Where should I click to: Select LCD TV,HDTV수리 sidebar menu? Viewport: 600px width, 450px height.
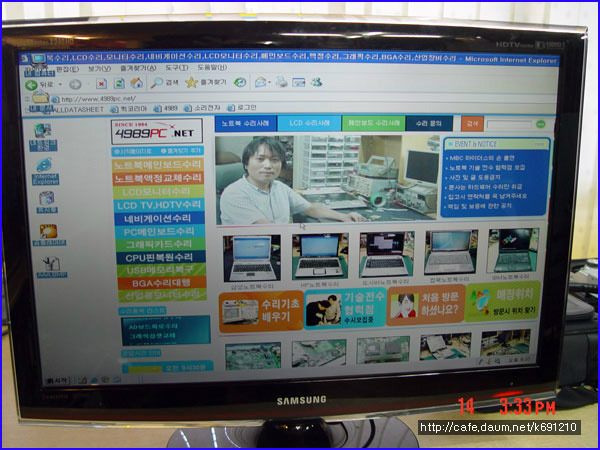[x=159, y=205]
